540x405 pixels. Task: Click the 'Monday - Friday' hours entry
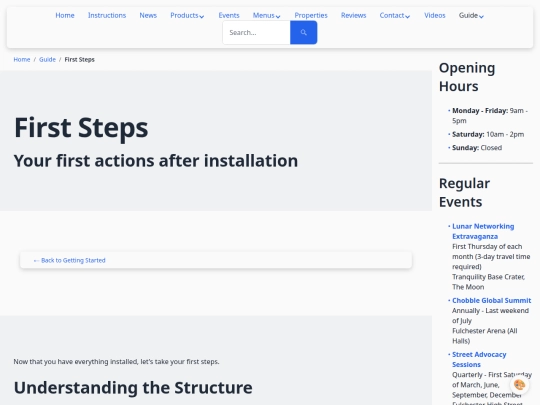click(x=490, y=116)
